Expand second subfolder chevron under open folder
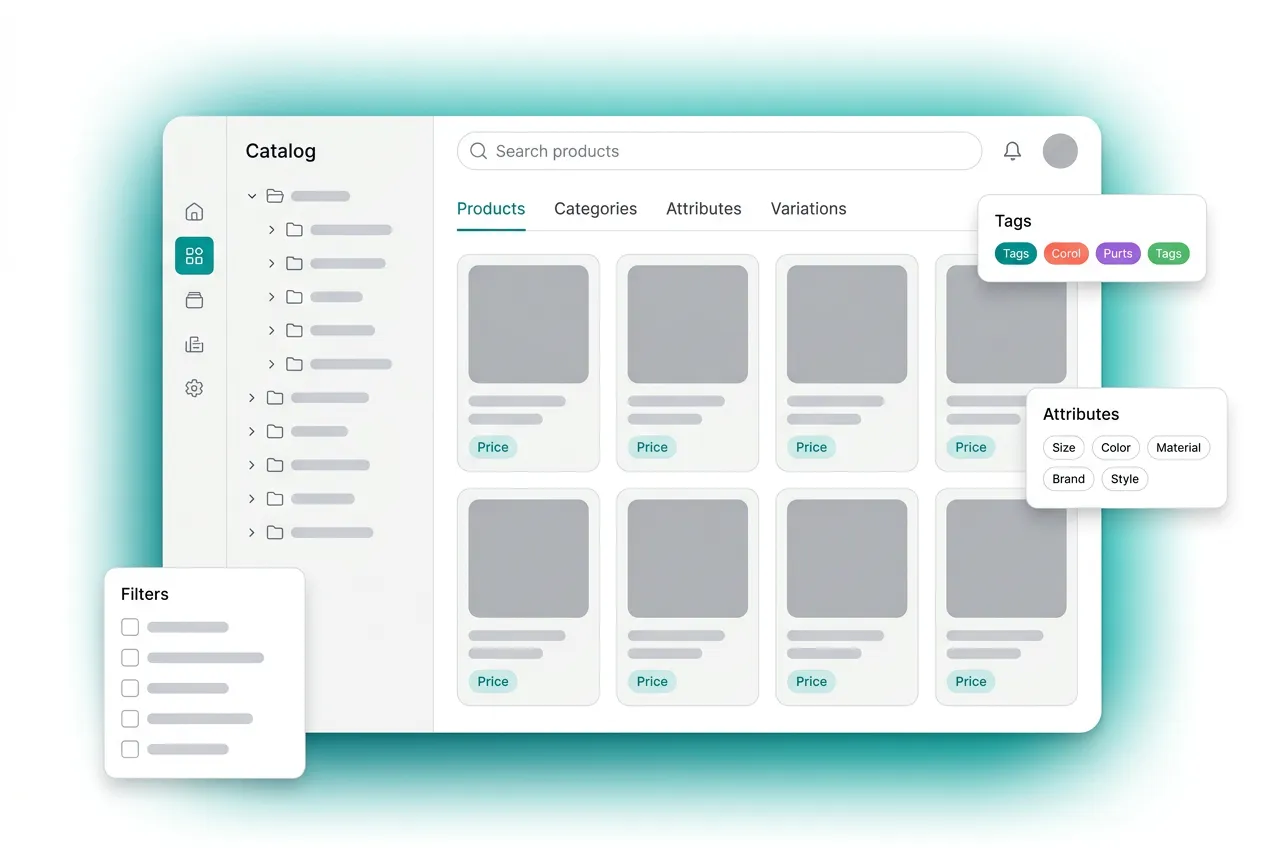 pos(271,263)
